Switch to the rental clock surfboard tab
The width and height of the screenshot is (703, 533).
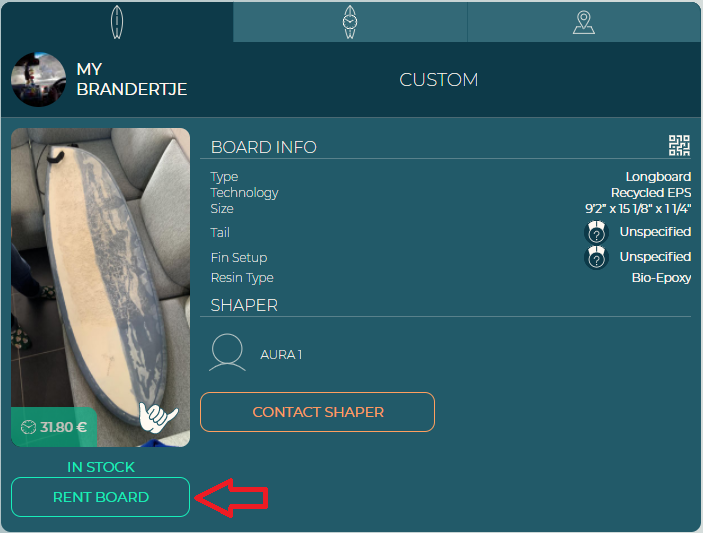click(x=350, y=22)
